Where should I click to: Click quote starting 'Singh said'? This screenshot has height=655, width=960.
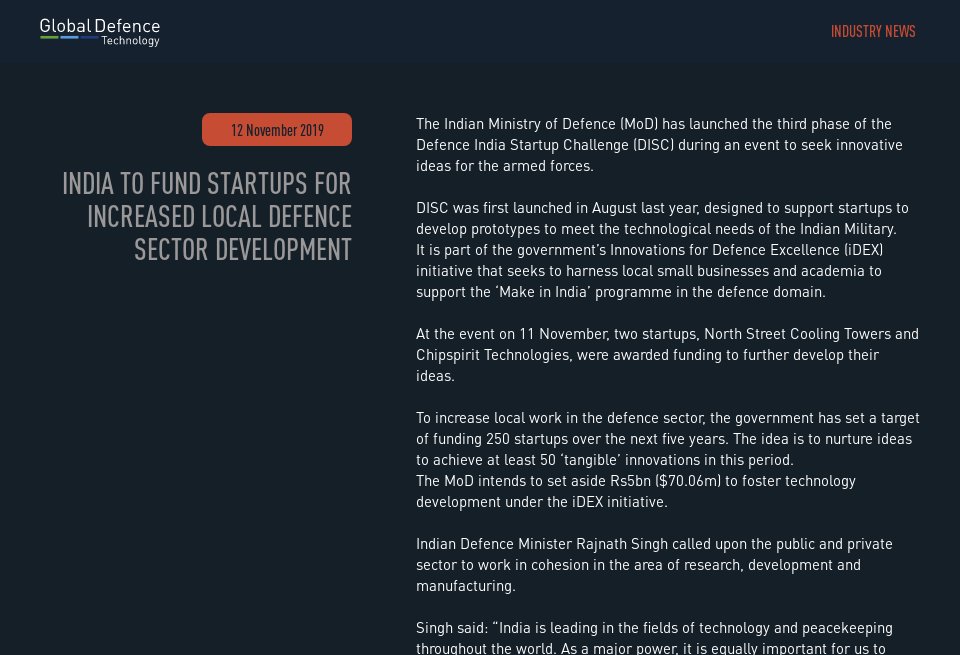point(654,638)
